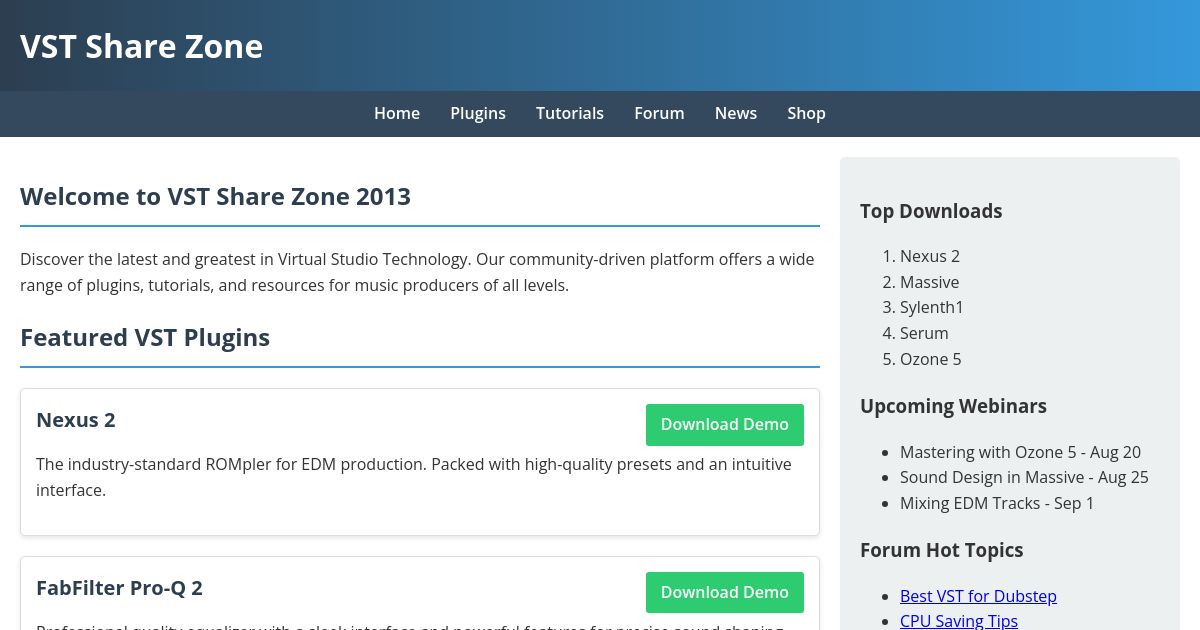Screen dimensions: 1200x630
Task: Open the Mastering with Ozone 5 webinar
Action: coord(1020,452)
